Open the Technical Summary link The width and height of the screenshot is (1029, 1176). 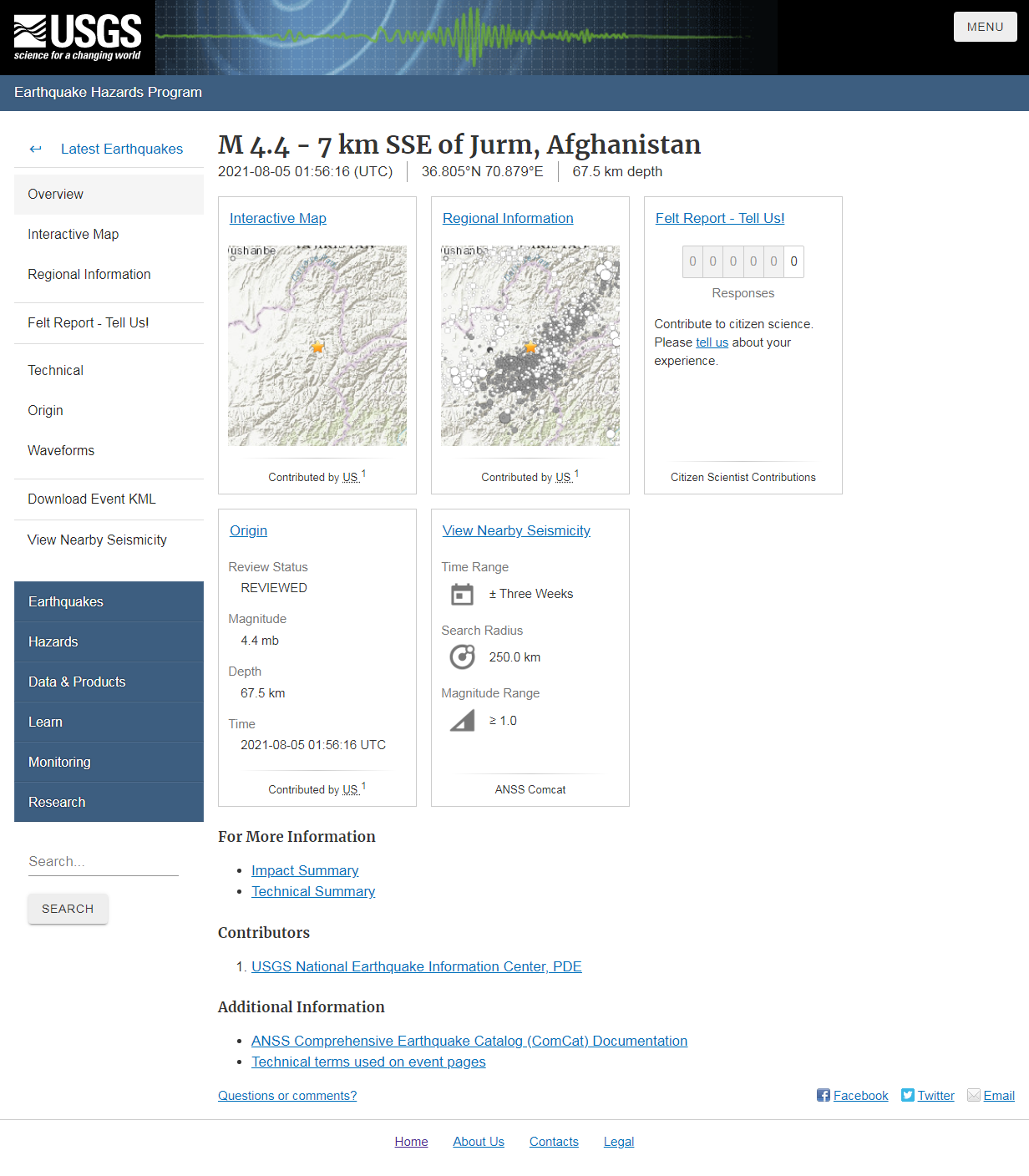click(313, 891)
